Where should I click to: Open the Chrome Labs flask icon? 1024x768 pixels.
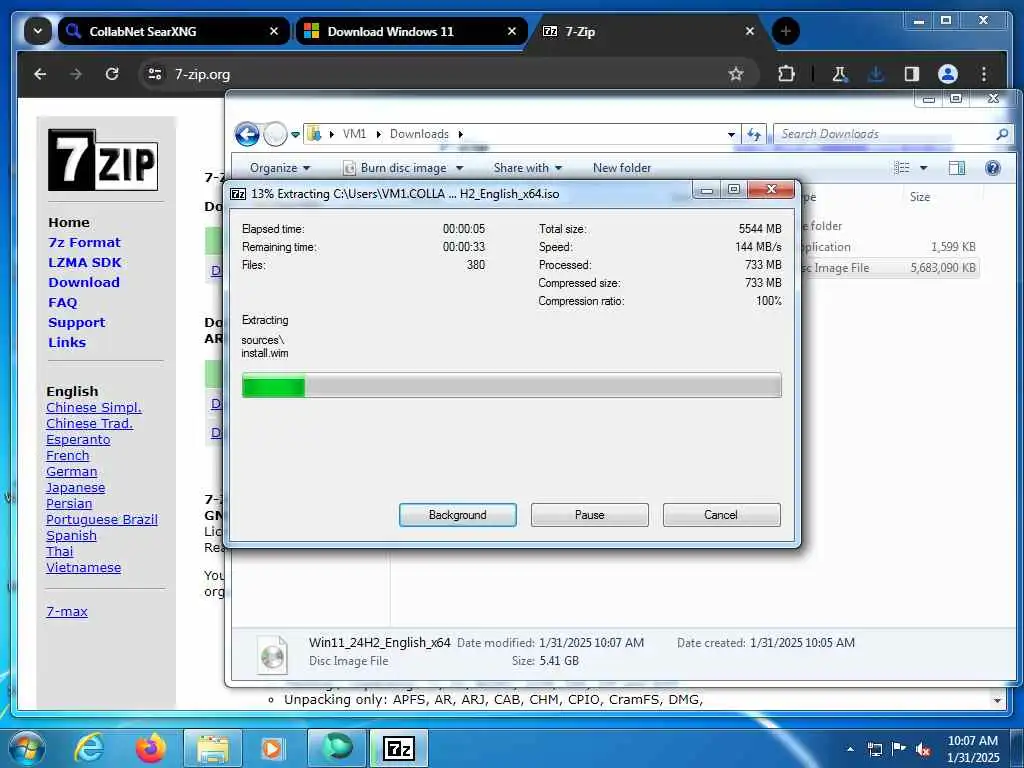[840, 74]
